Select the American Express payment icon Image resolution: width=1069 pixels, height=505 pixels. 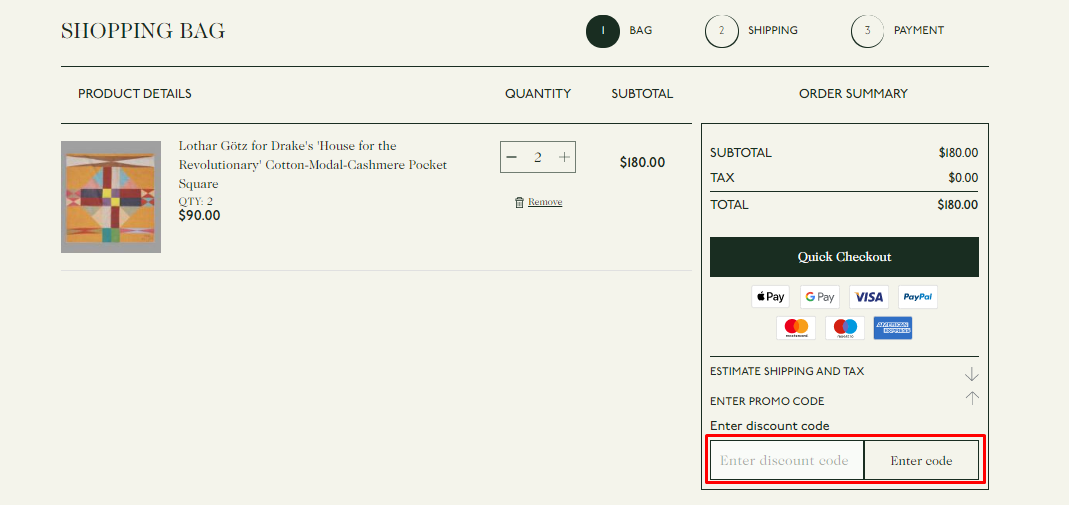click(893, 328)
